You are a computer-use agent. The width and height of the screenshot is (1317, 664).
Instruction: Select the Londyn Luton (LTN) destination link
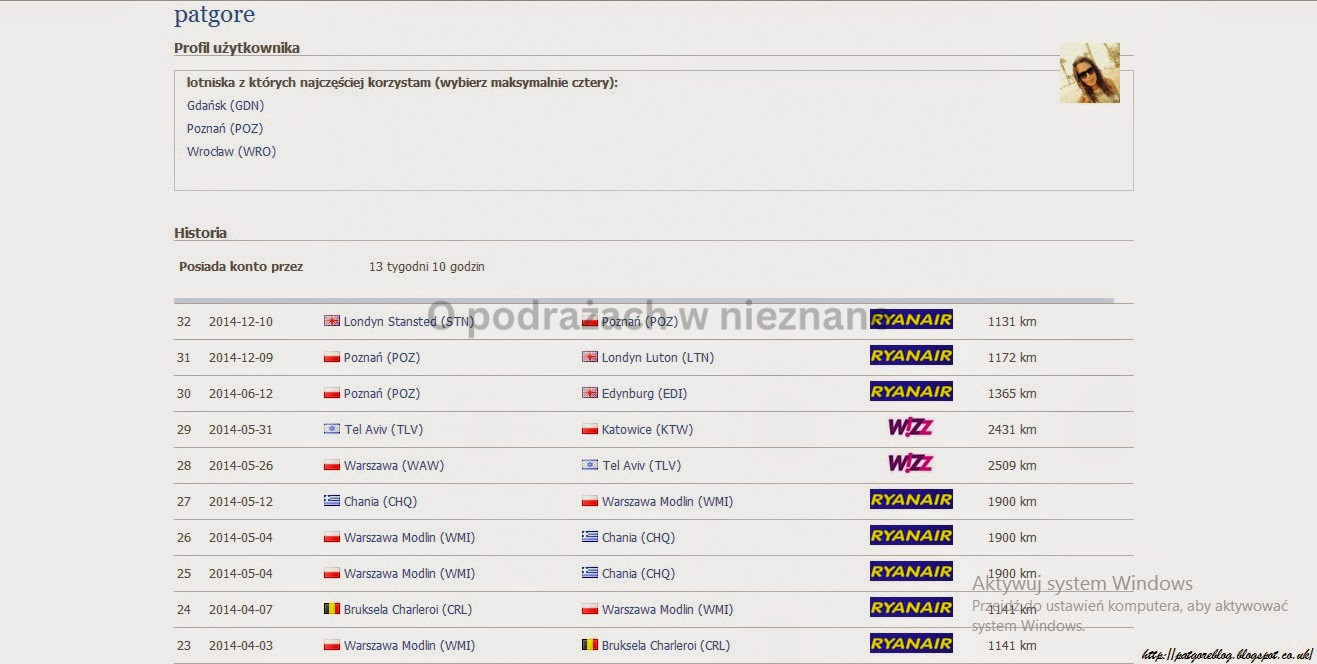[x=657, y=358]
